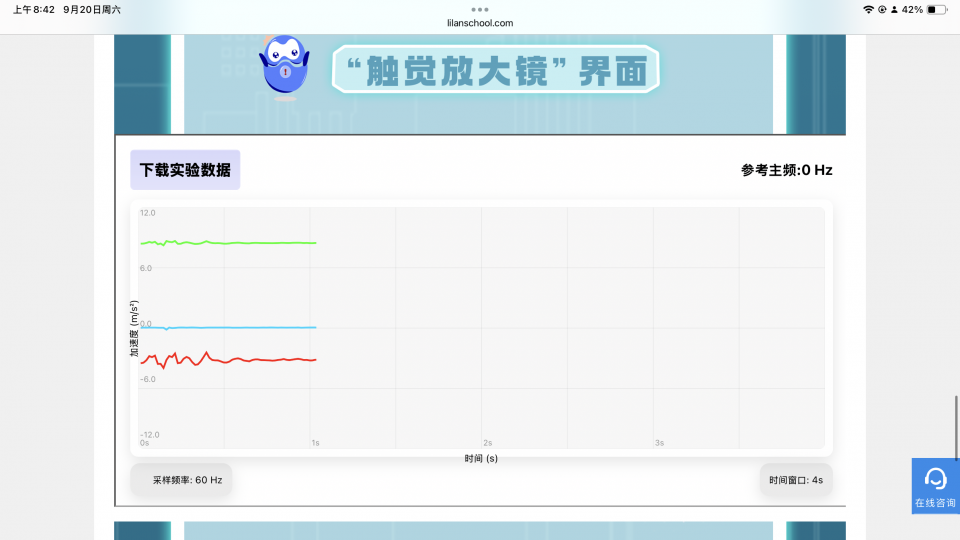Tap the 上午8:42 clock in status bar
The height and width of the screenshot is (540, 960).
coord(34,9)
